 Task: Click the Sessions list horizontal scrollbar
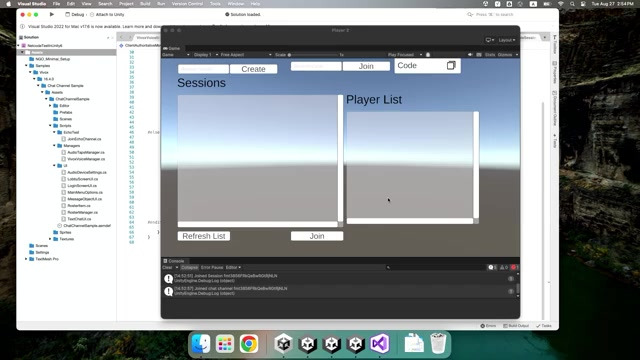tap(258, 224)
